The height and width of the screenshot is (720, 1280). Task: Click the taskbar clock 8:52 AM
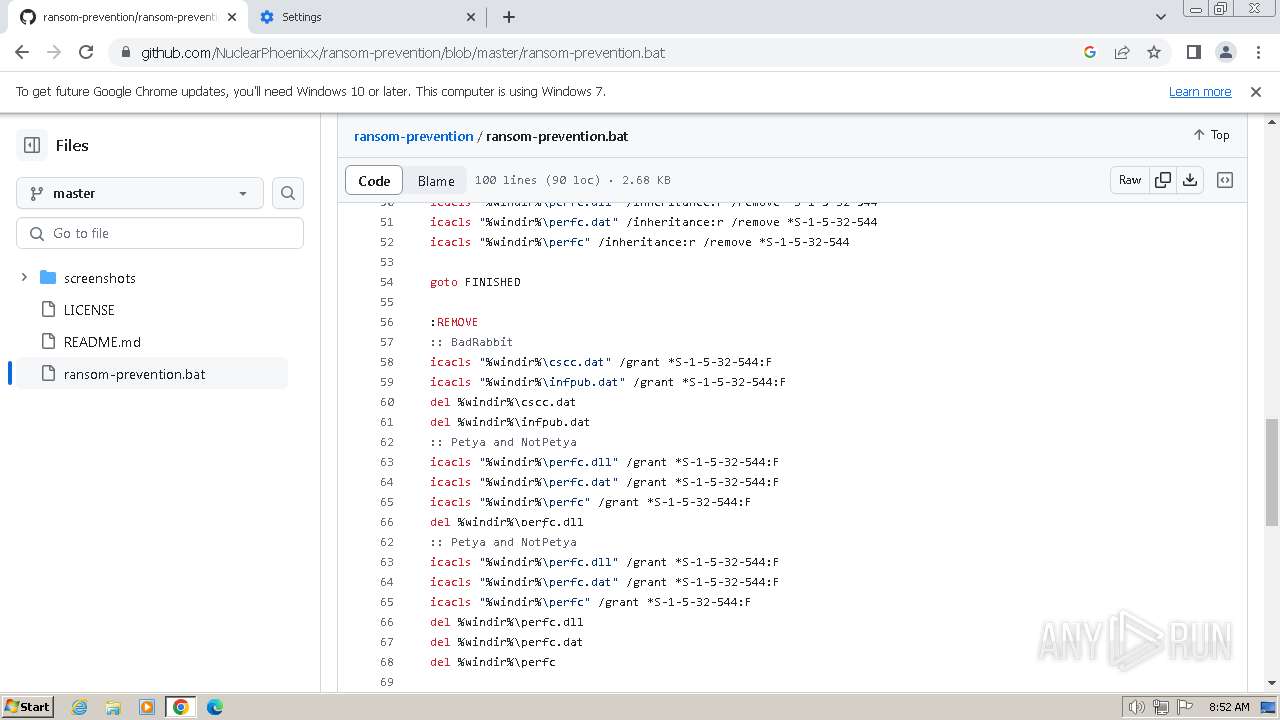[1229, 707]
